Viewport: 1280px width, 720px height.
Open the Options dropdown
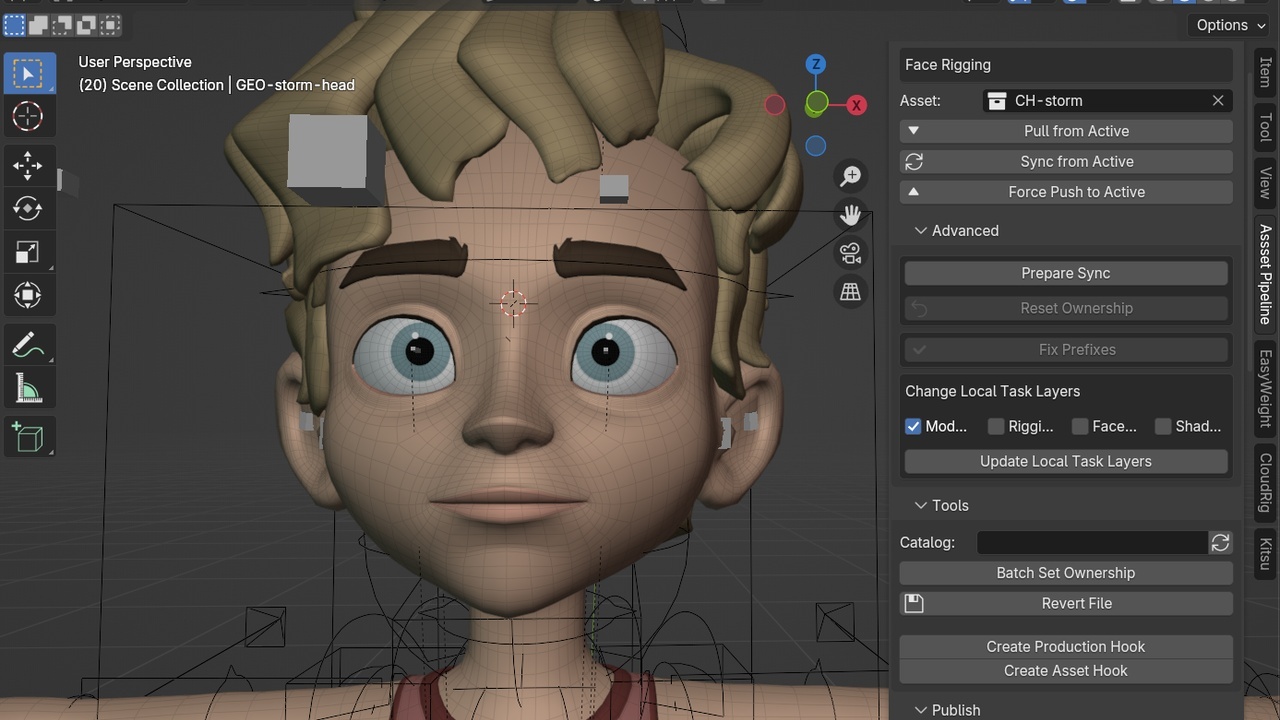coord(1231,25)
